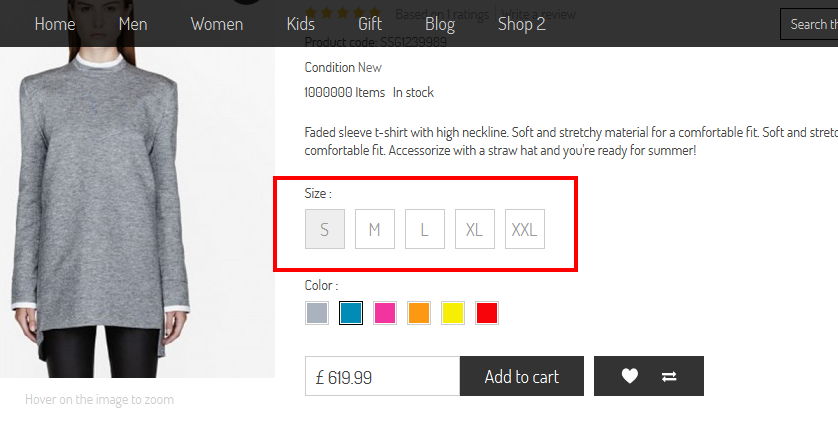Select size XL option
The height and width of the screenshot is (424, 838).
(475, 229)
